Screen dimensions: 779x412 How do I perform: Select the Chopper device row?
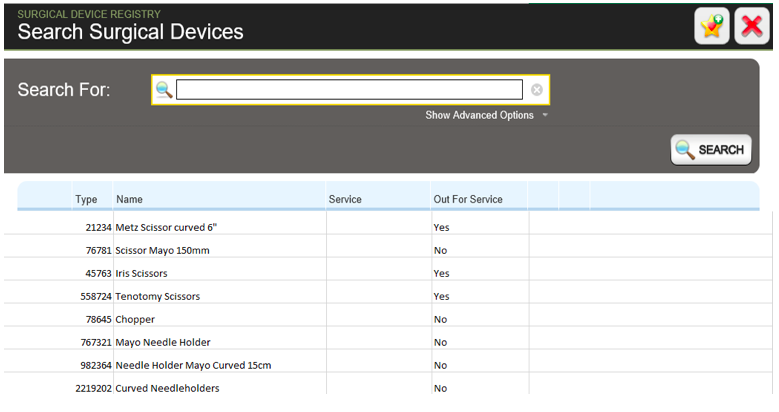pos(134,319)
